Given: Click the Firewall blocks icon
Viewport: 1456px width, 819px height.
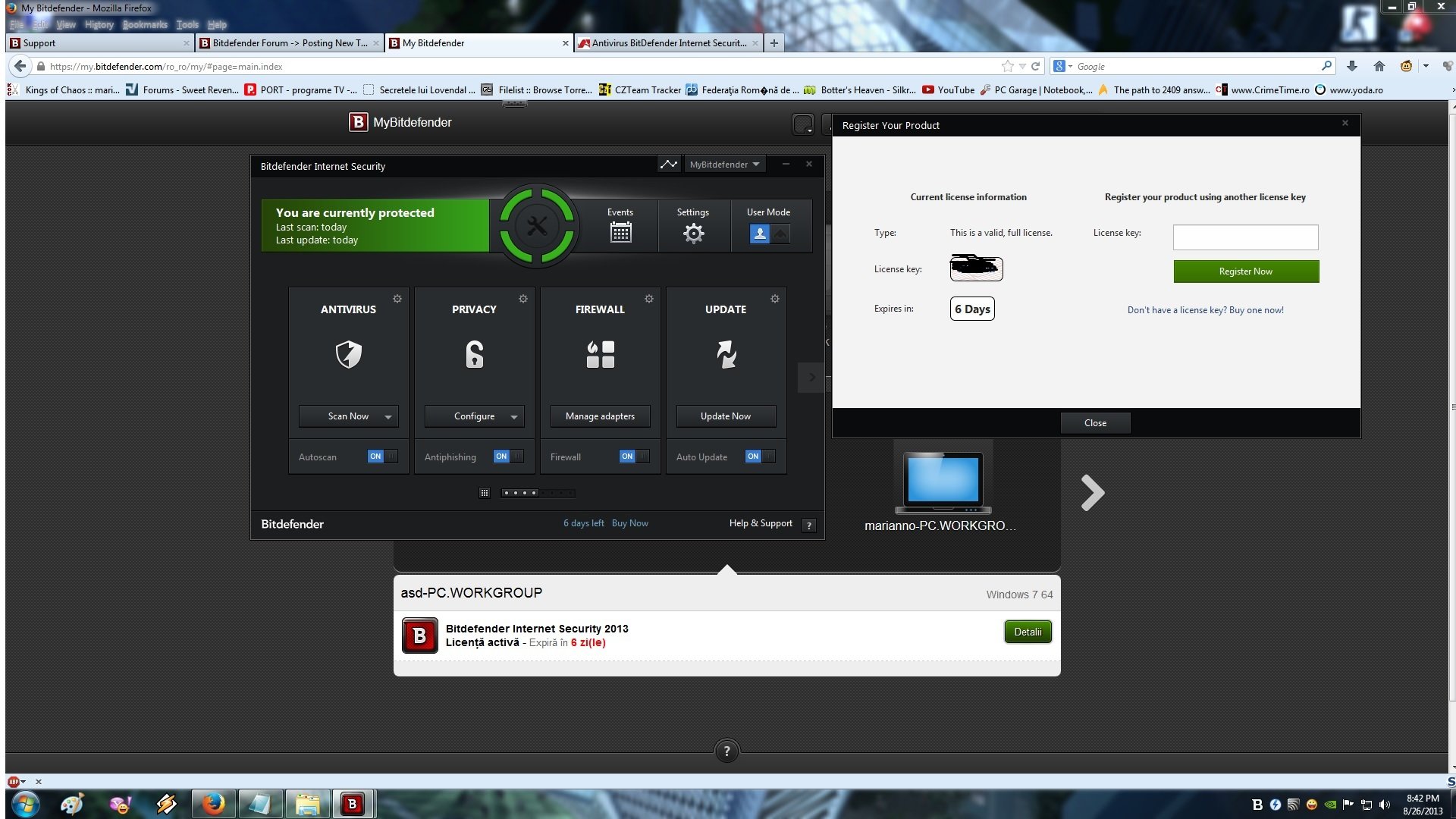Looking at the screenshot, I should click(x=600, y=354).
